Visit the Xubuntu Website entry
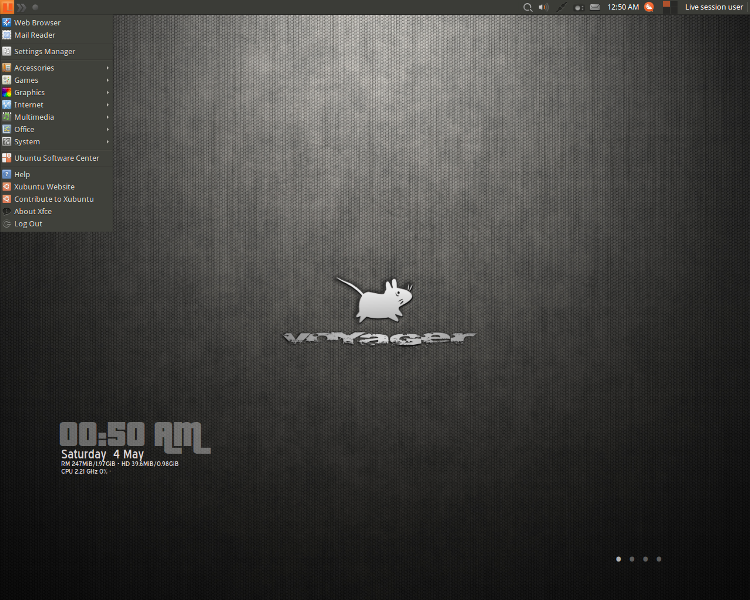 click(x=56, y=187)
